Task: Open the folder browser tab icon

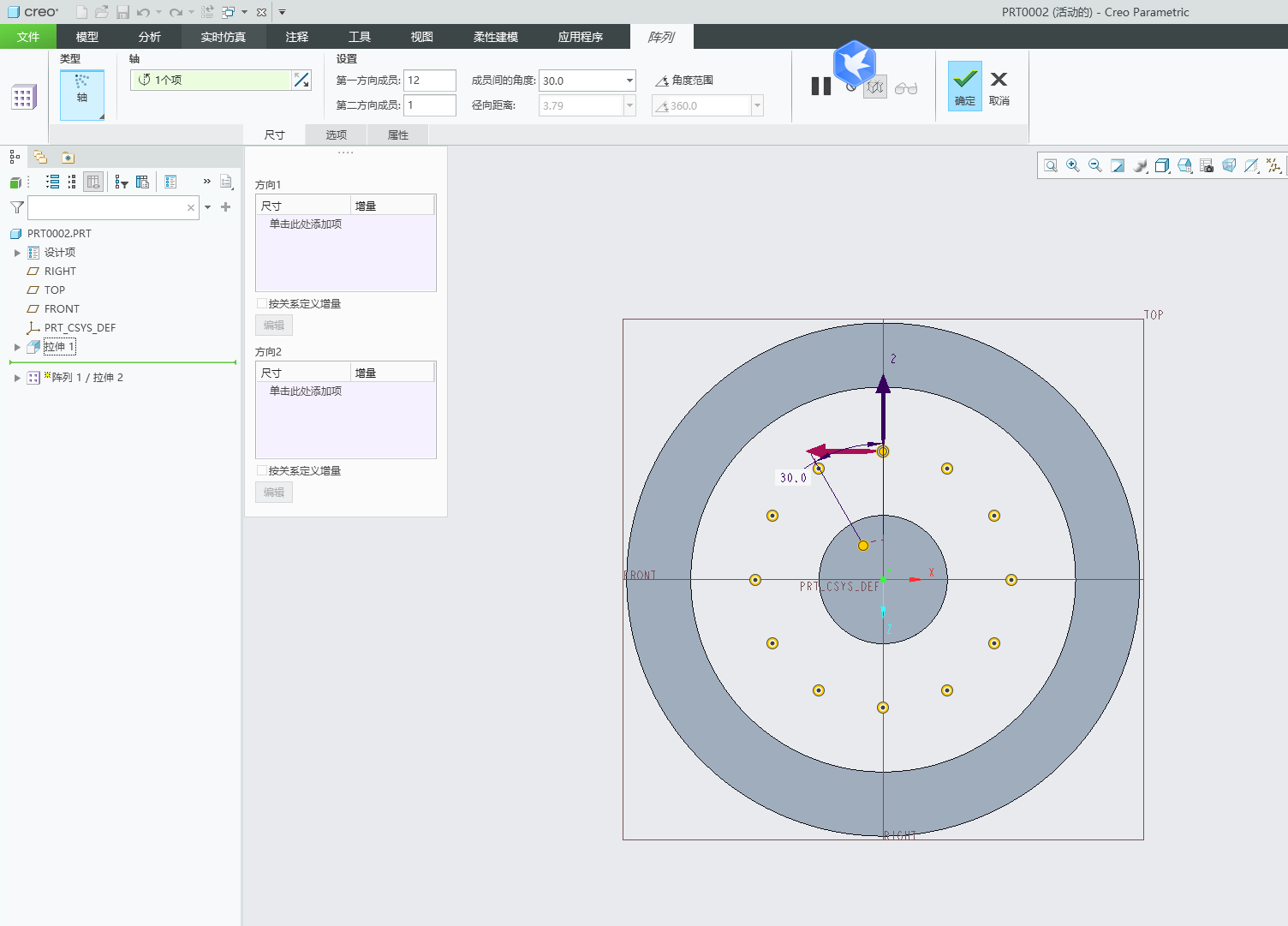Action: pos(40,157)
